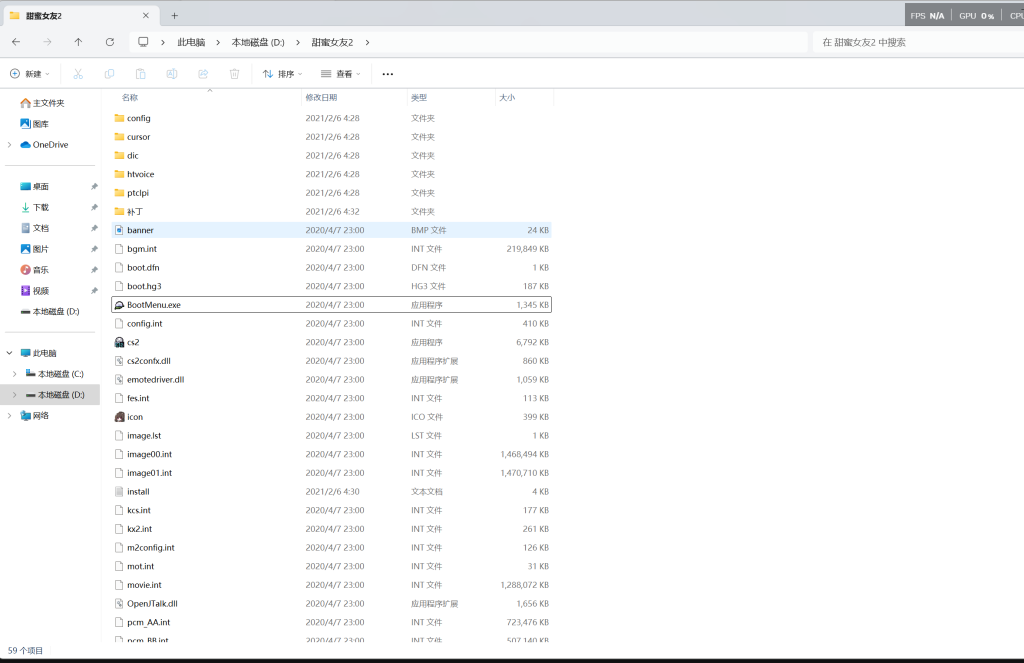Click the delete trash can icon
1024x663 pixels.
(x=234, y=74)
